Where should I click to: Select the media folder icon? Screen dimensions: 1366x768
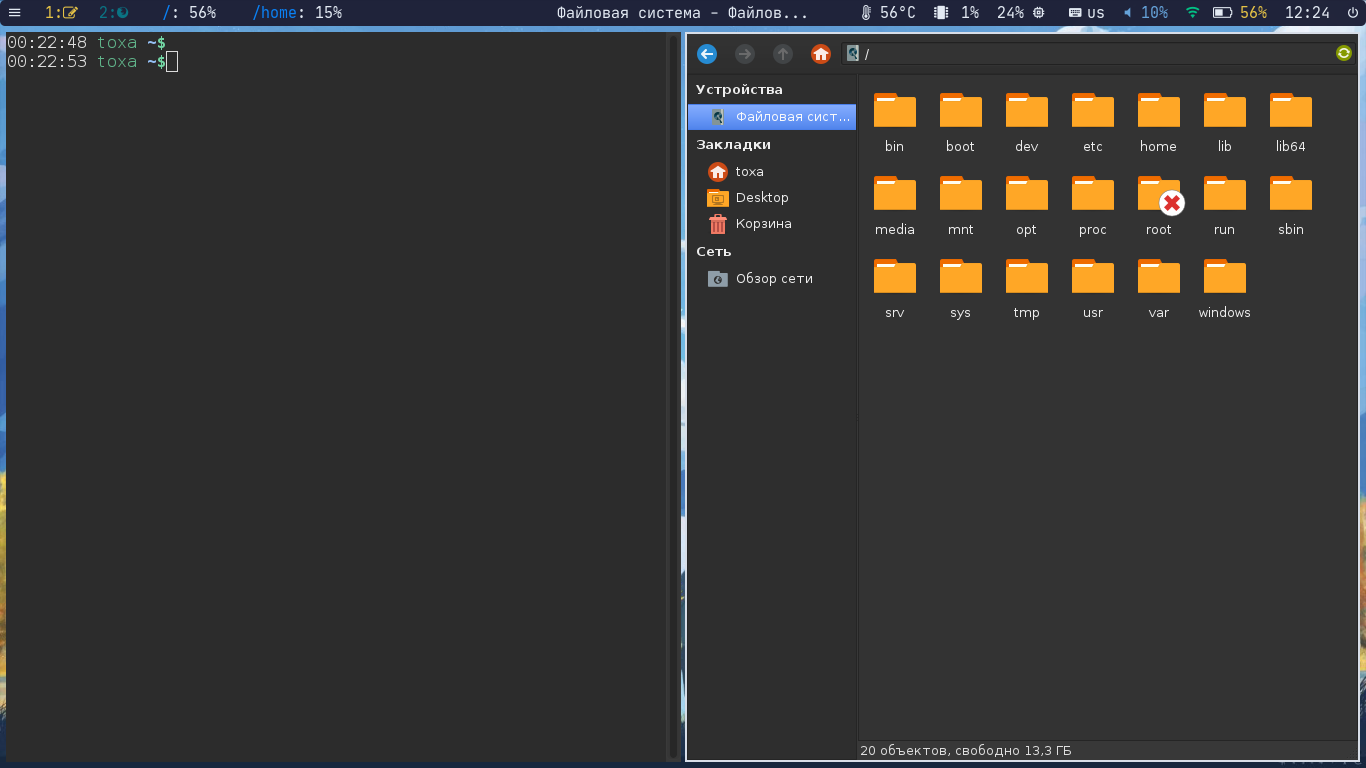point(895,193)
